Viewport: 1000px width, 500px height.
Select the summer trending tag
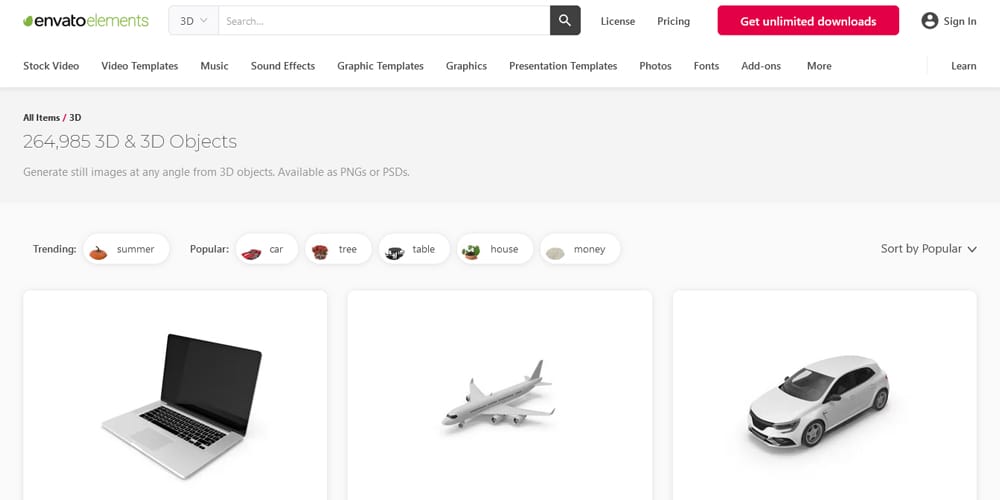coord(126,249)
